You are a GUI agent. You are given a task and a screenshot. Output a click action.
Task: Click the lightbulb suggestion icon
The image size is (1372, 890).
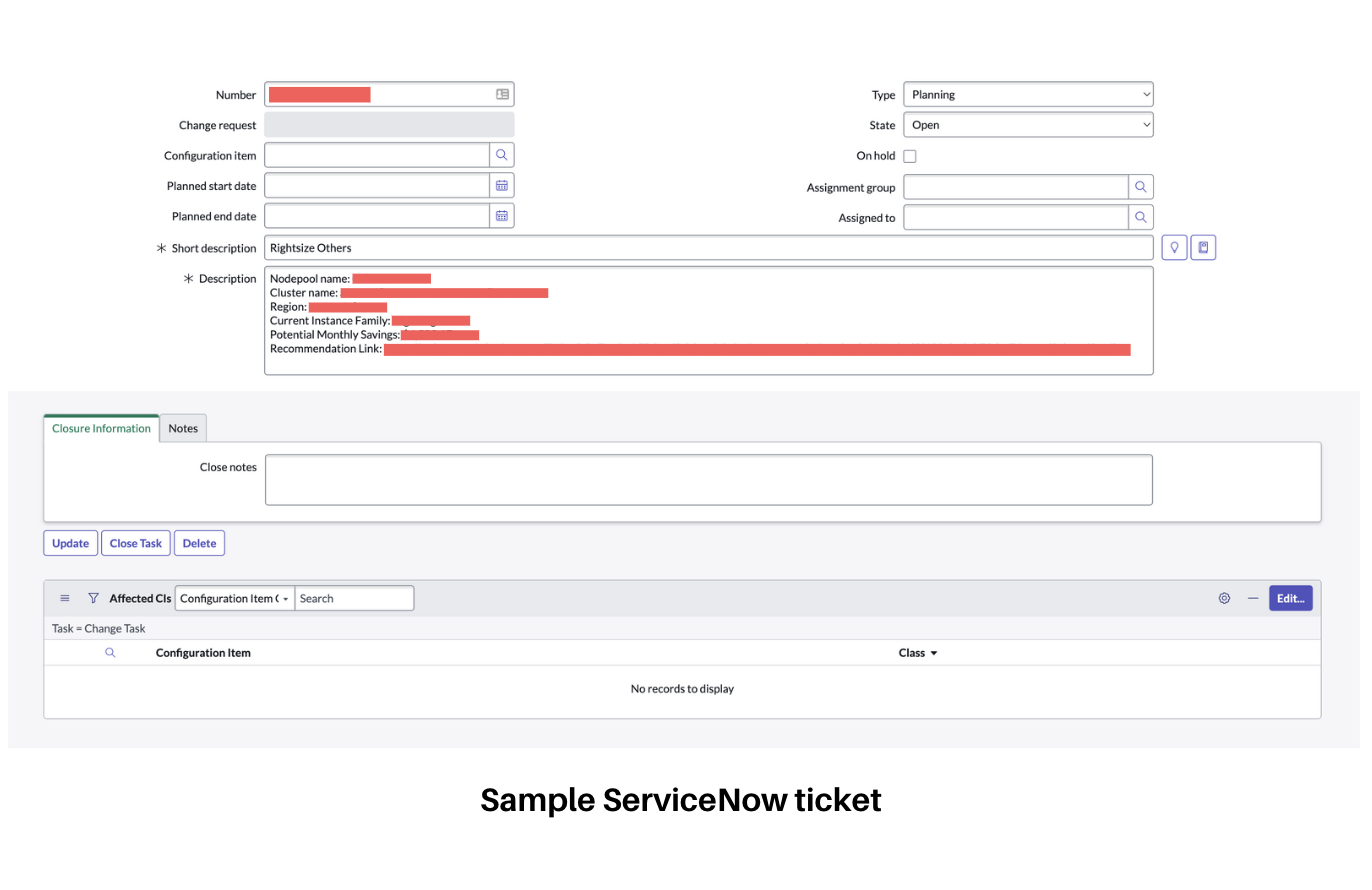click(x=1174, y=248)
